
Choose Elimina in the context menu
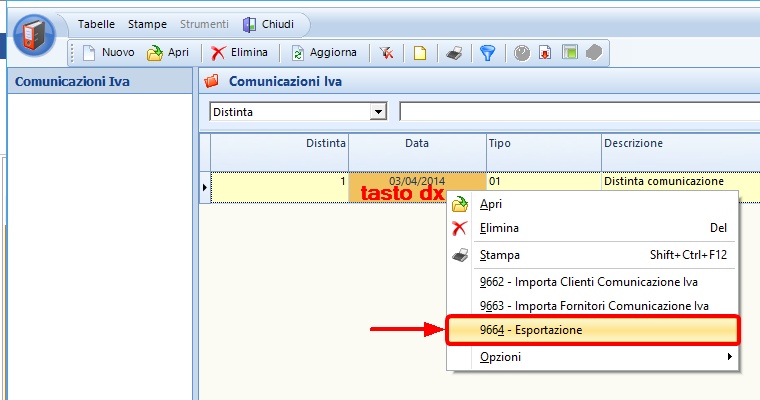[x=592, y=228]
